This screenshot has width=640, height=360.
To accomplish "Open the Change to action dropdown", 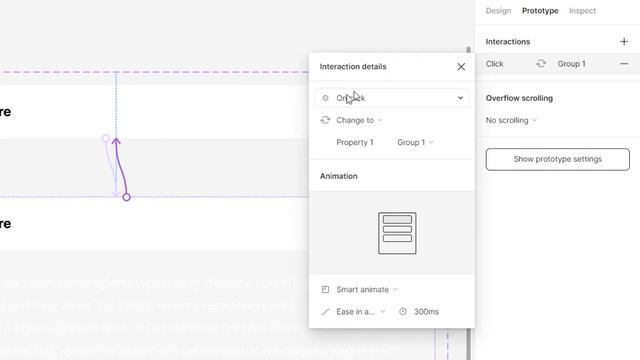I will point(359,120).
